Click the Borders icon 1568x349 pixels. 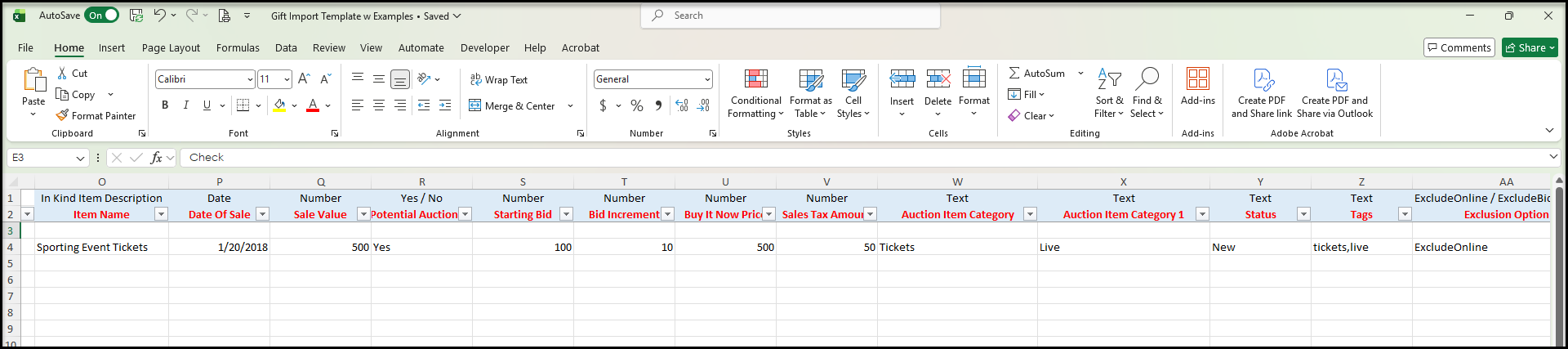[243, 105]
